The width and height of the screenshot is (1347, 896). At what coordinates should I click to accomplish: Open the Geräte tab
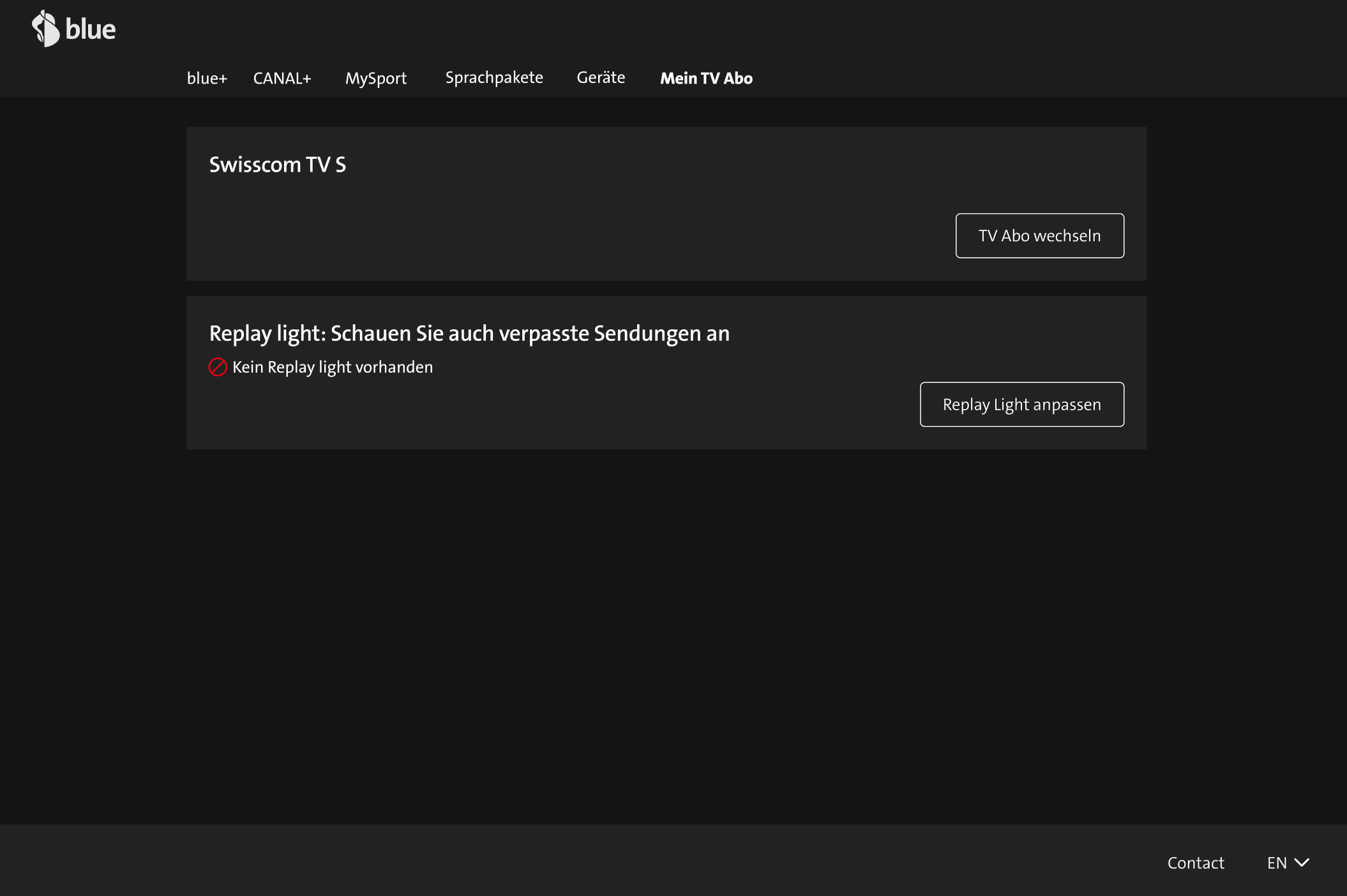pos(601,77)
